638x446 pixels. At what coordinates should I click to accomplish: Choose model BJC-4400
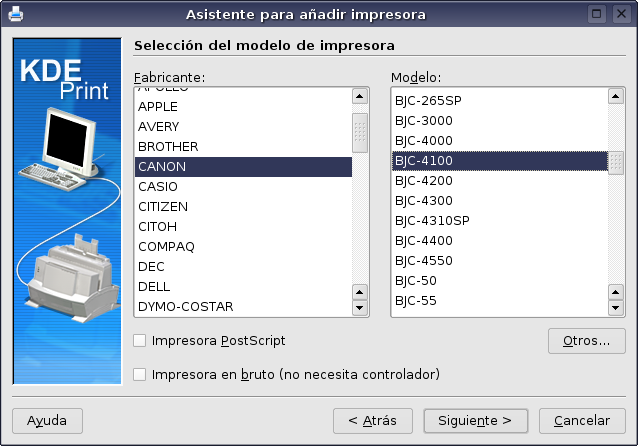coord(500,240)
